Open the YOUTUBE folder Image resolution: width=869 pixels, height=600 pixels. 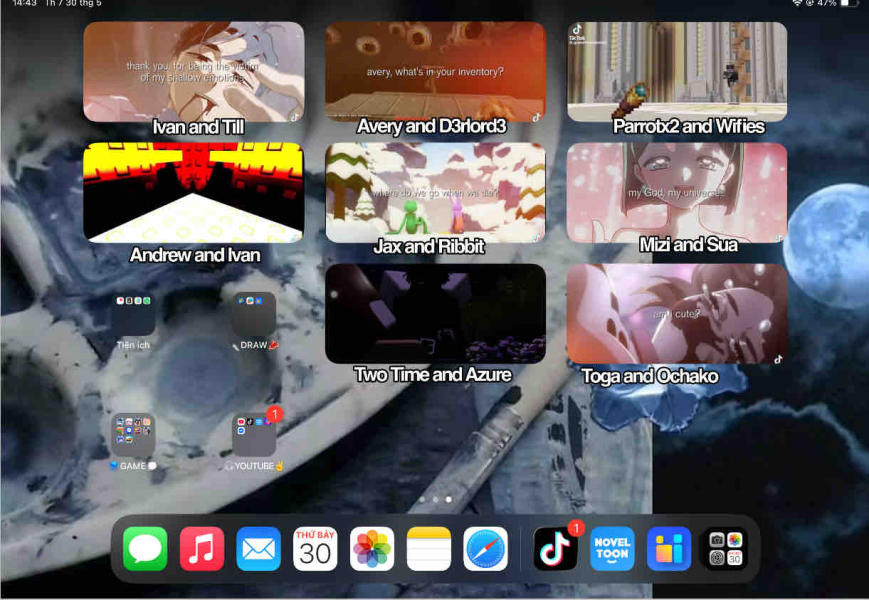tap(254, 435)
